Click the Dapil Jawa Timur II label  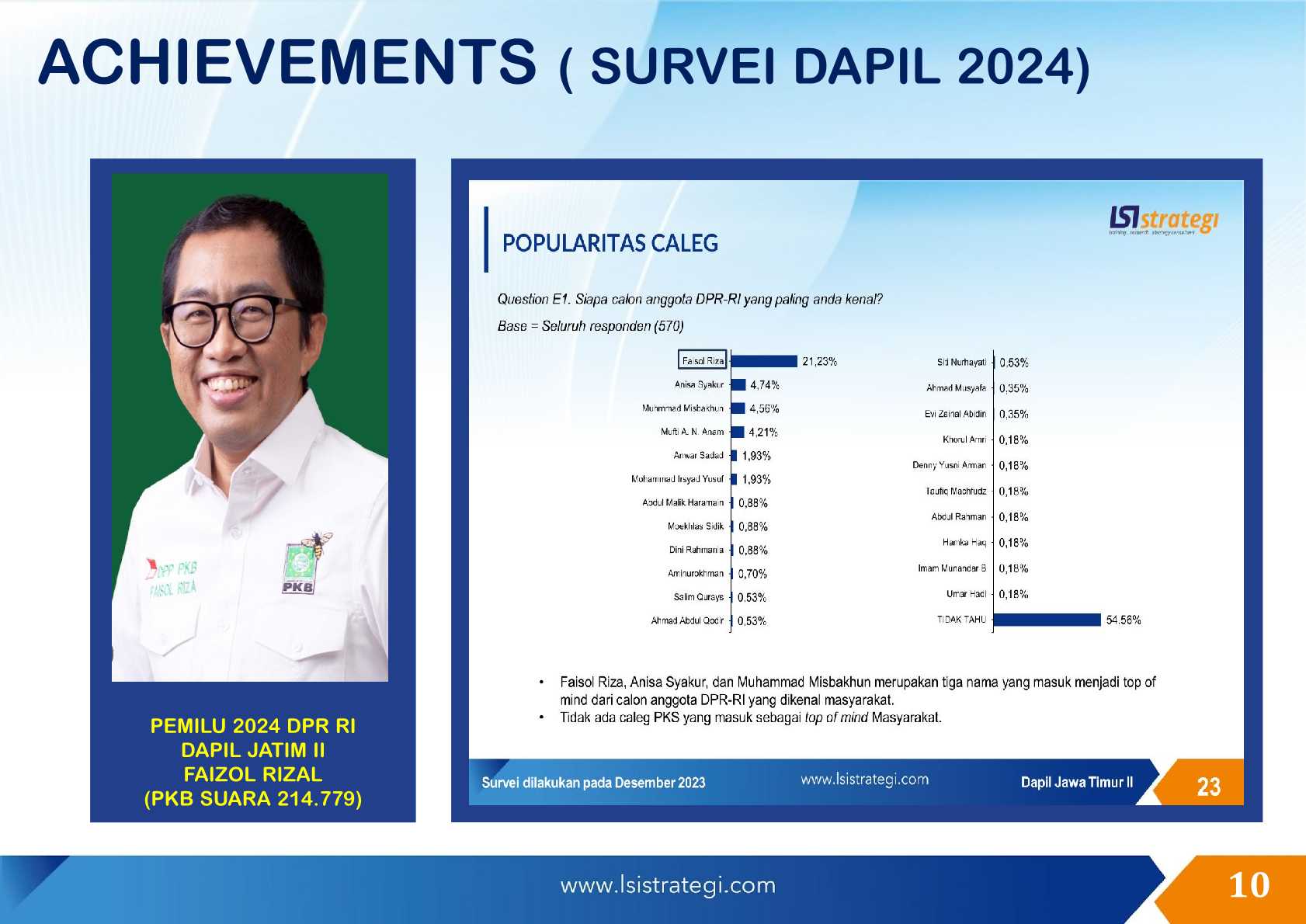(1076, 783)
